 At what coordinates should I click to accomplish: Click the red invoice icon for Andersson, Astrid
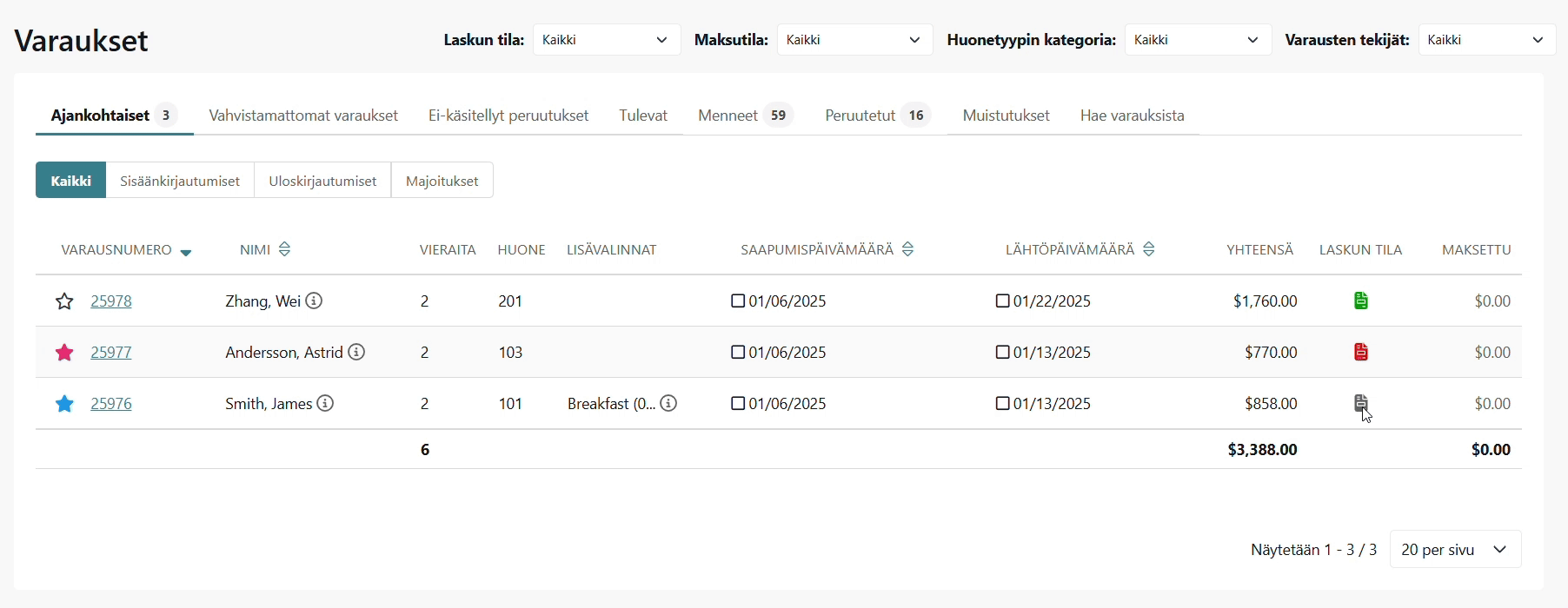click(1361, 352)
